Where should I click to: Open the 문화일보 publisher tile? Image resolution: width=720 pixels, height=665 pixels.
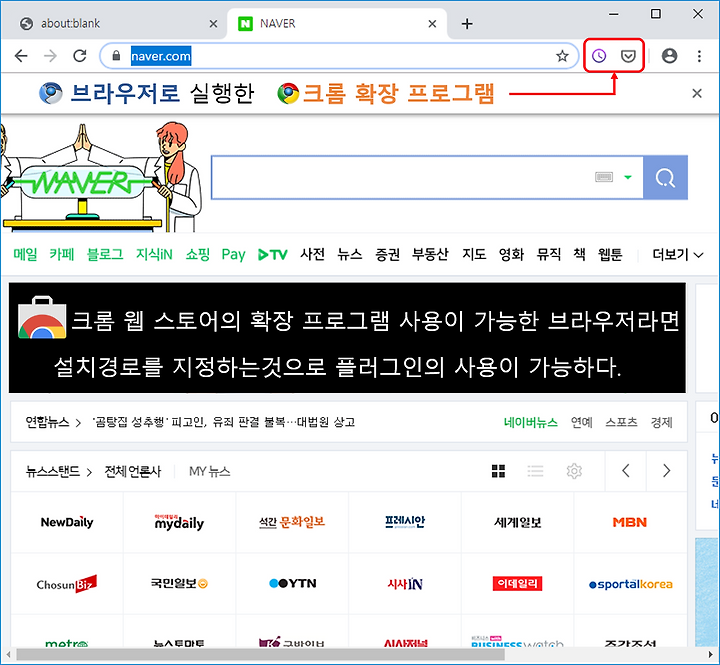(292, 522)
